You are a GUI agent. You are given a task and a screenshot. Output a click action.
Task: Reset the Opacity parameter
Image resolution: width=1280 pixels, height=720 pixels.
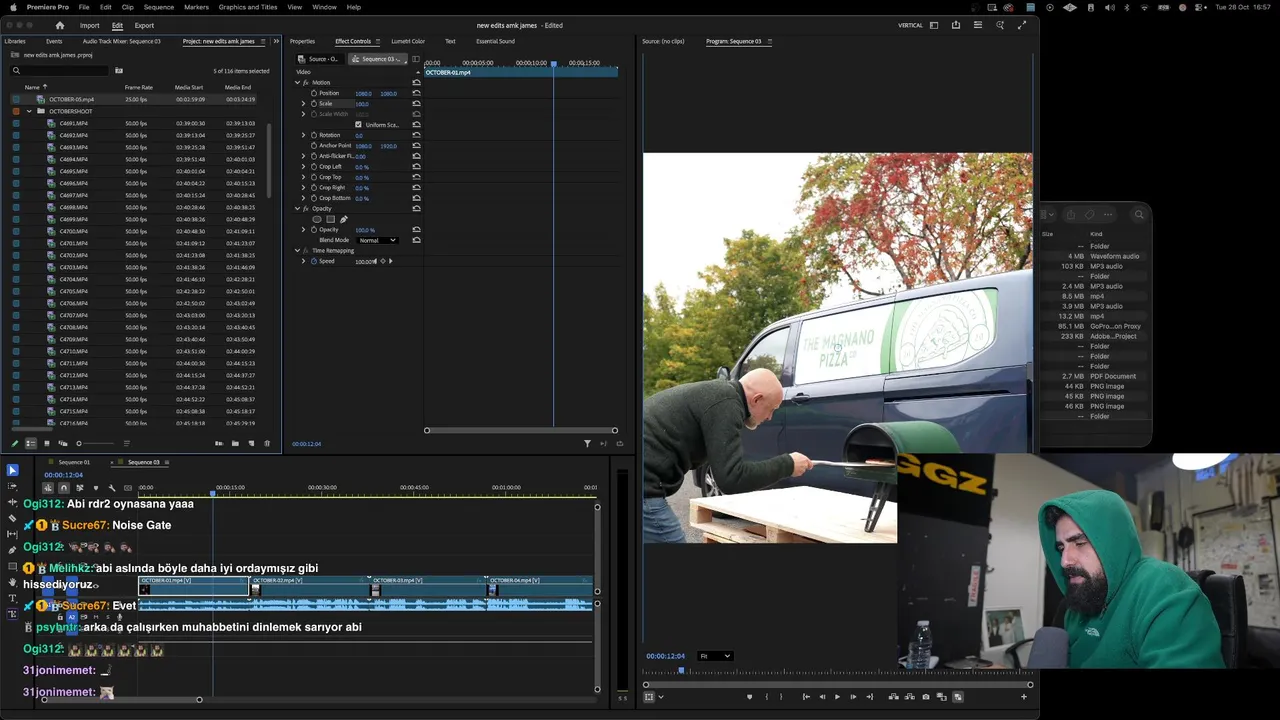point(416,229)
